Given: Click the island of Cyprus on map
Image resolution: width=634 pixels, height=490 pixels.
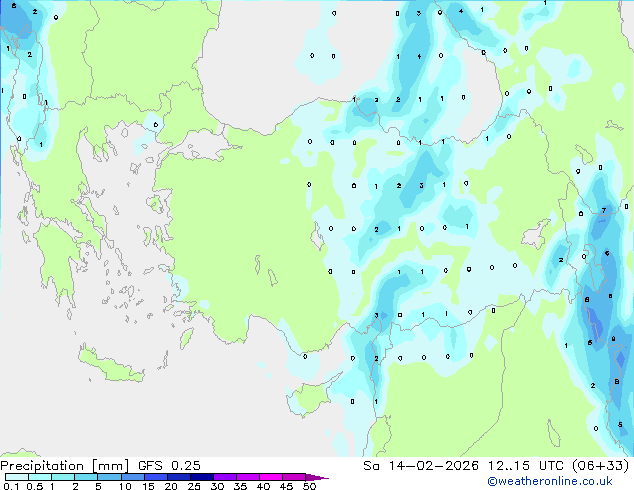Looking at the screenshot, I should click(313, 394).
